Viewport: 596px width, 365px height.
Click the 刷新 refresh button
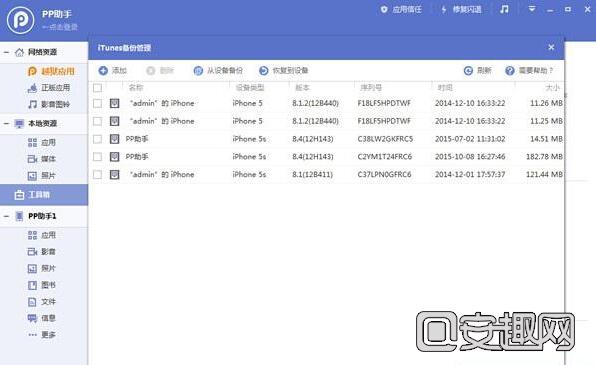click(478, 70)
